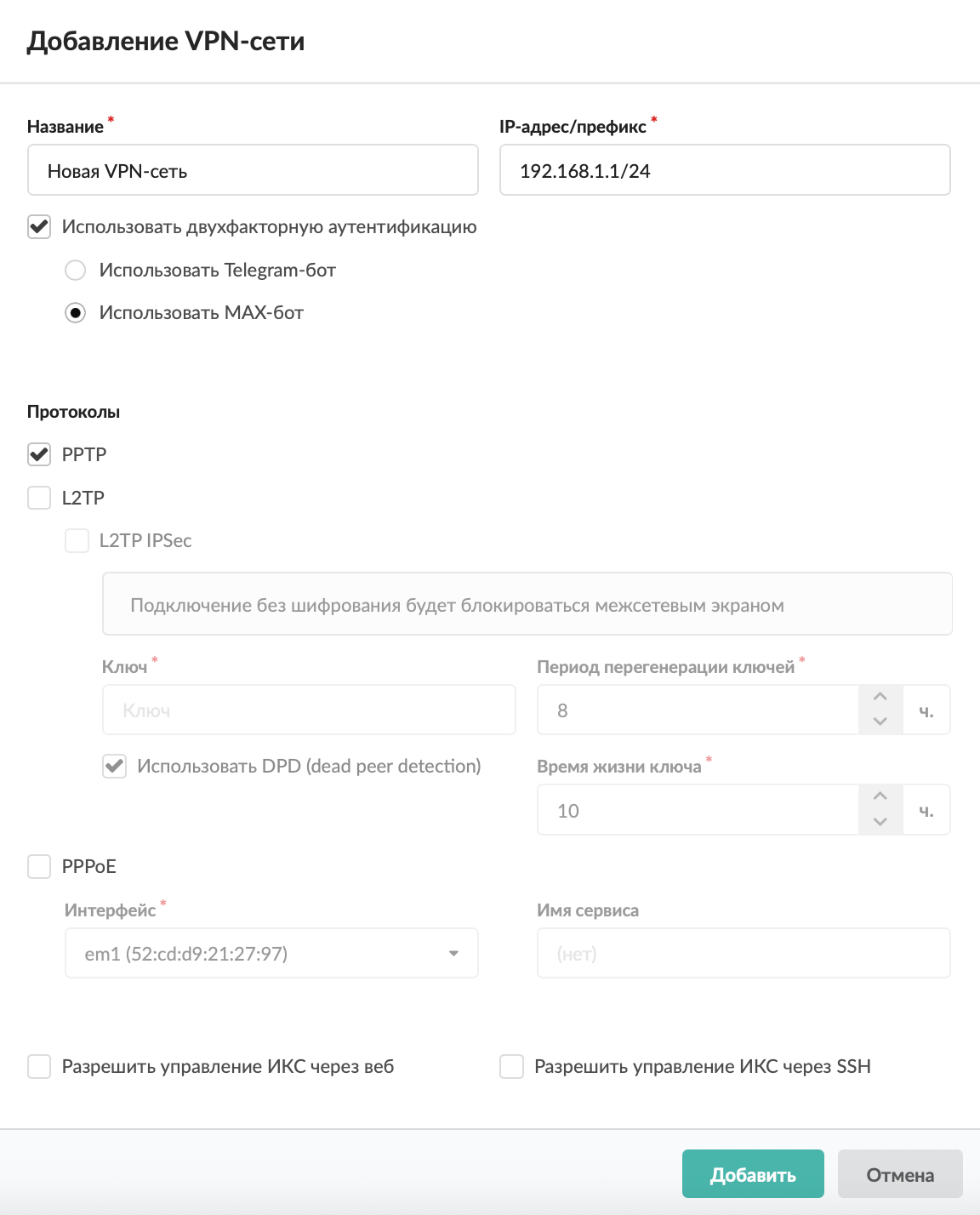This screenshot has height=1215, width=980.
Task: Enable the L2TP IPSec checkbox
Action: click(x=77, y=540)
